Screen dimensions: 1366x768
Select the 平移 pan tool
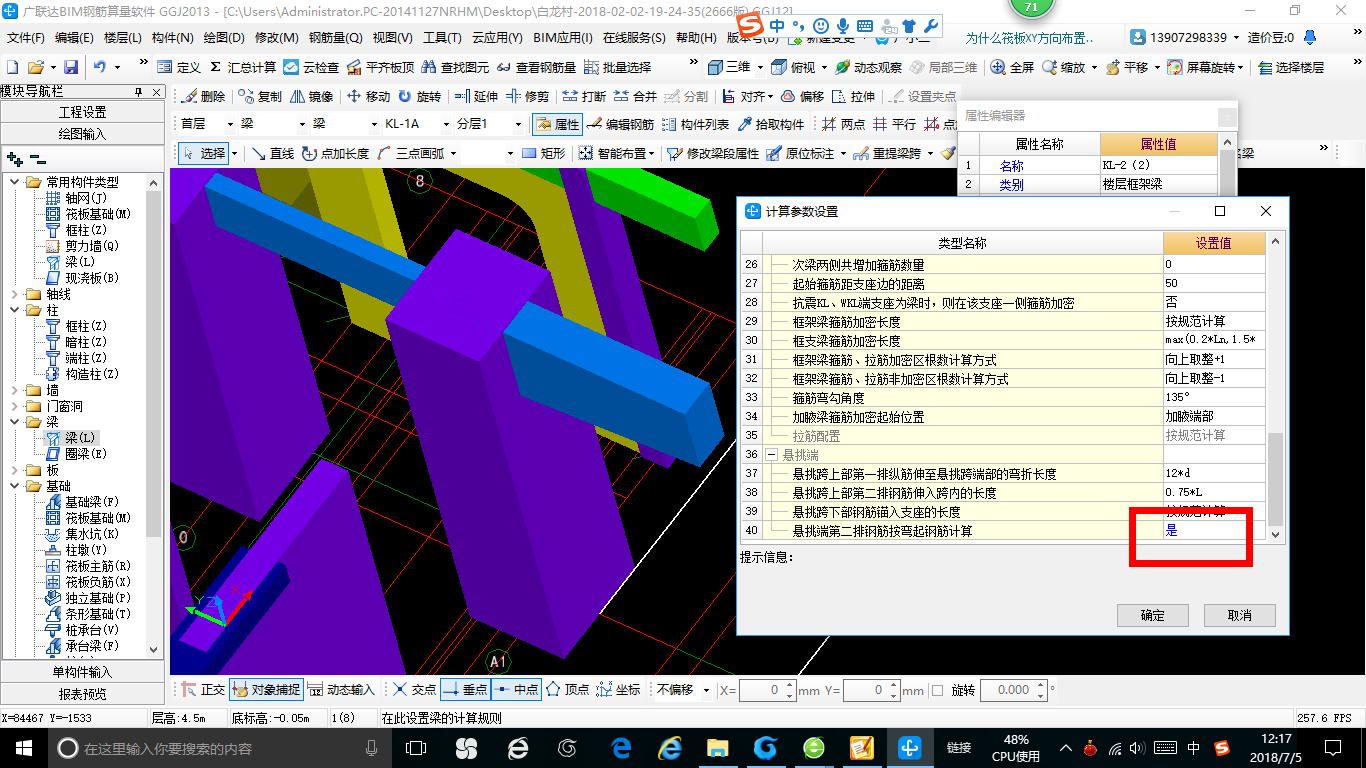[1127, 67]
